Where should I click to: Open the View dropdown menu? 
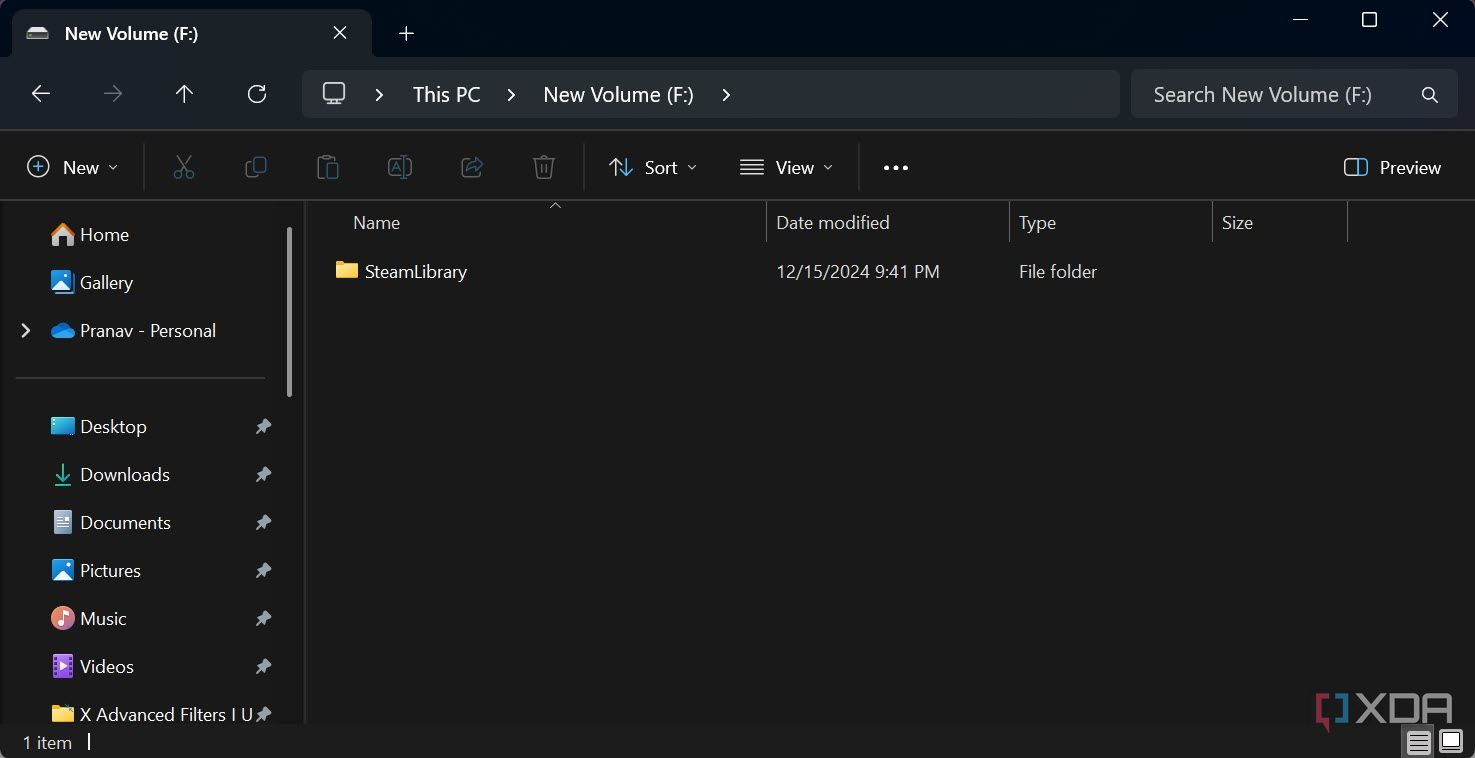(787, 167)
